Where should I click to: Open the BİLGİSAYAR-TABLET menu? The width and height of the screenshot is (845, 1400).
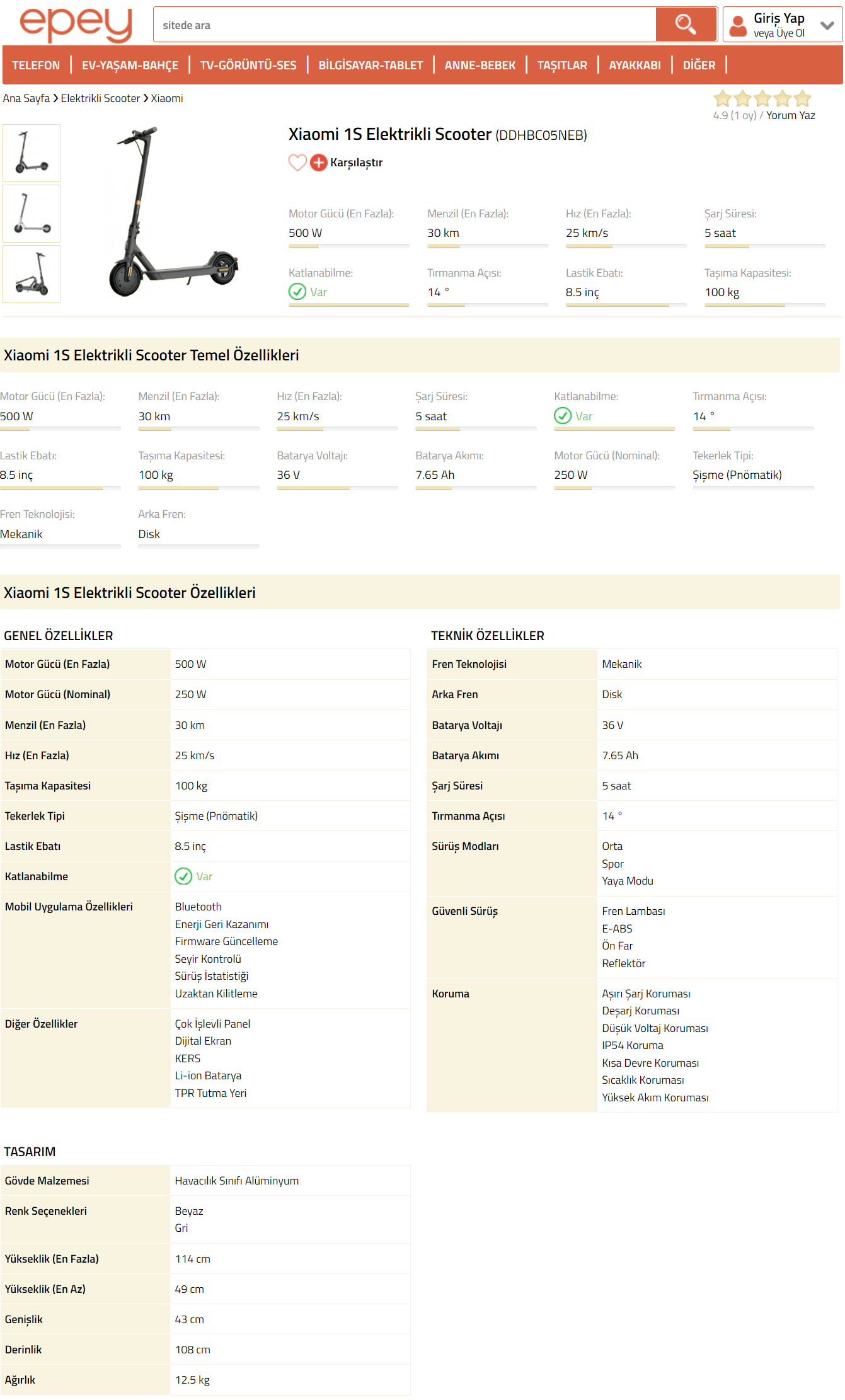371,65
